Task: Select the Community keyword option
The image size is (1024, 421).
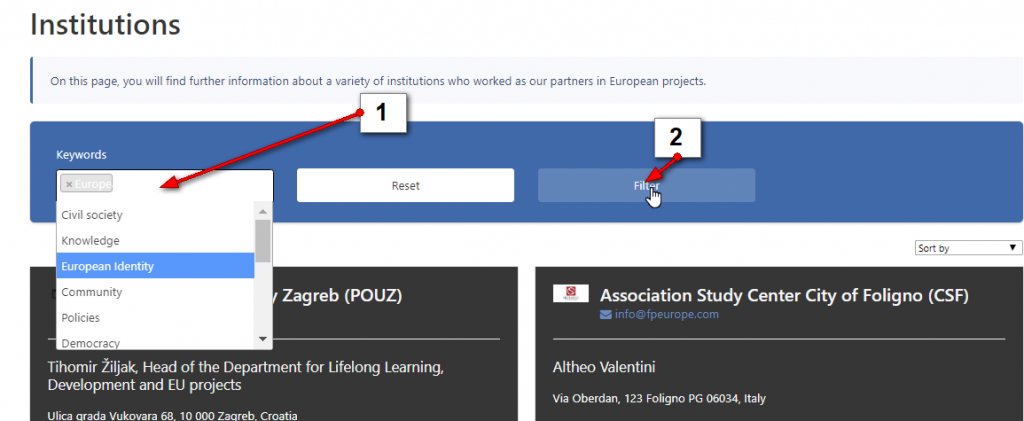Action: 155,292
